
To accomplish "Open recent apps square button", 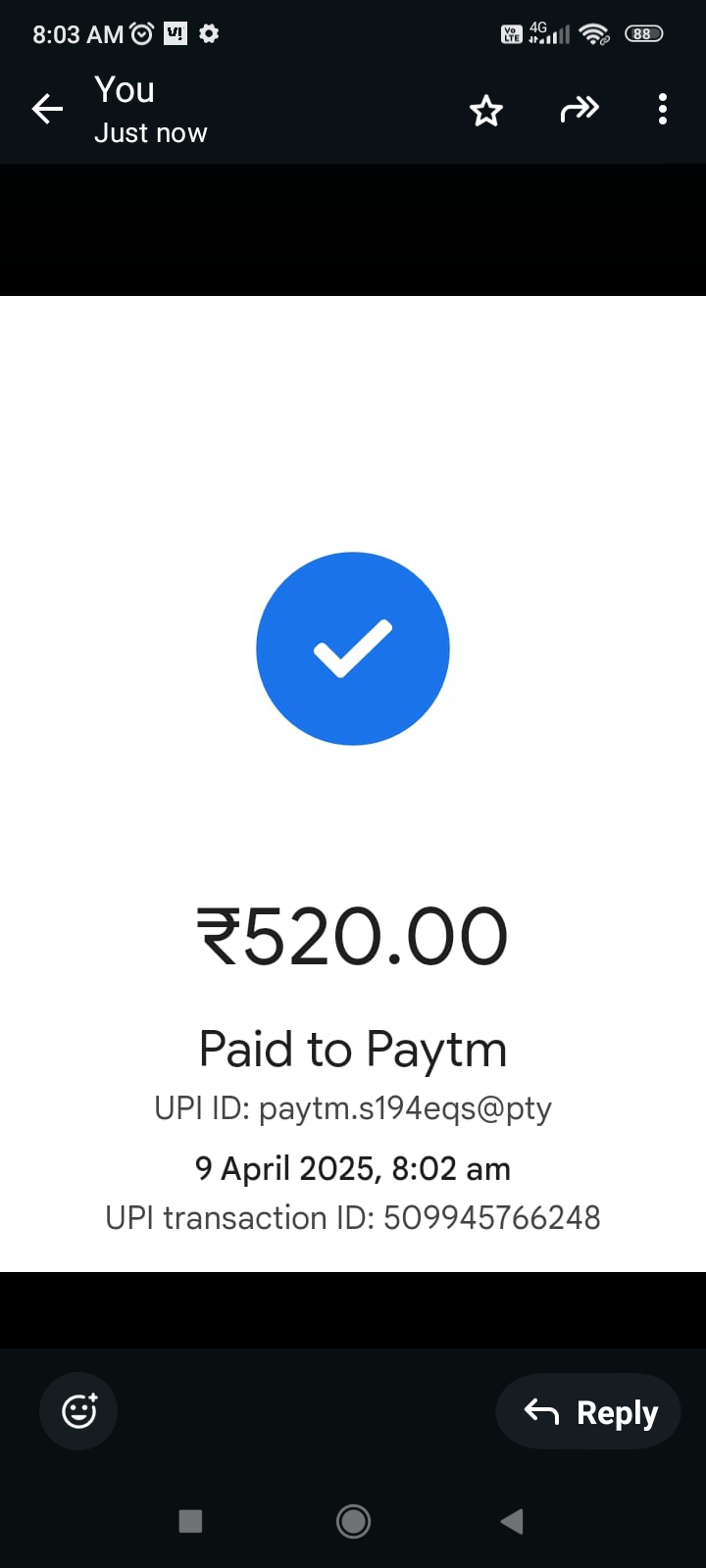I will 190,1521.
